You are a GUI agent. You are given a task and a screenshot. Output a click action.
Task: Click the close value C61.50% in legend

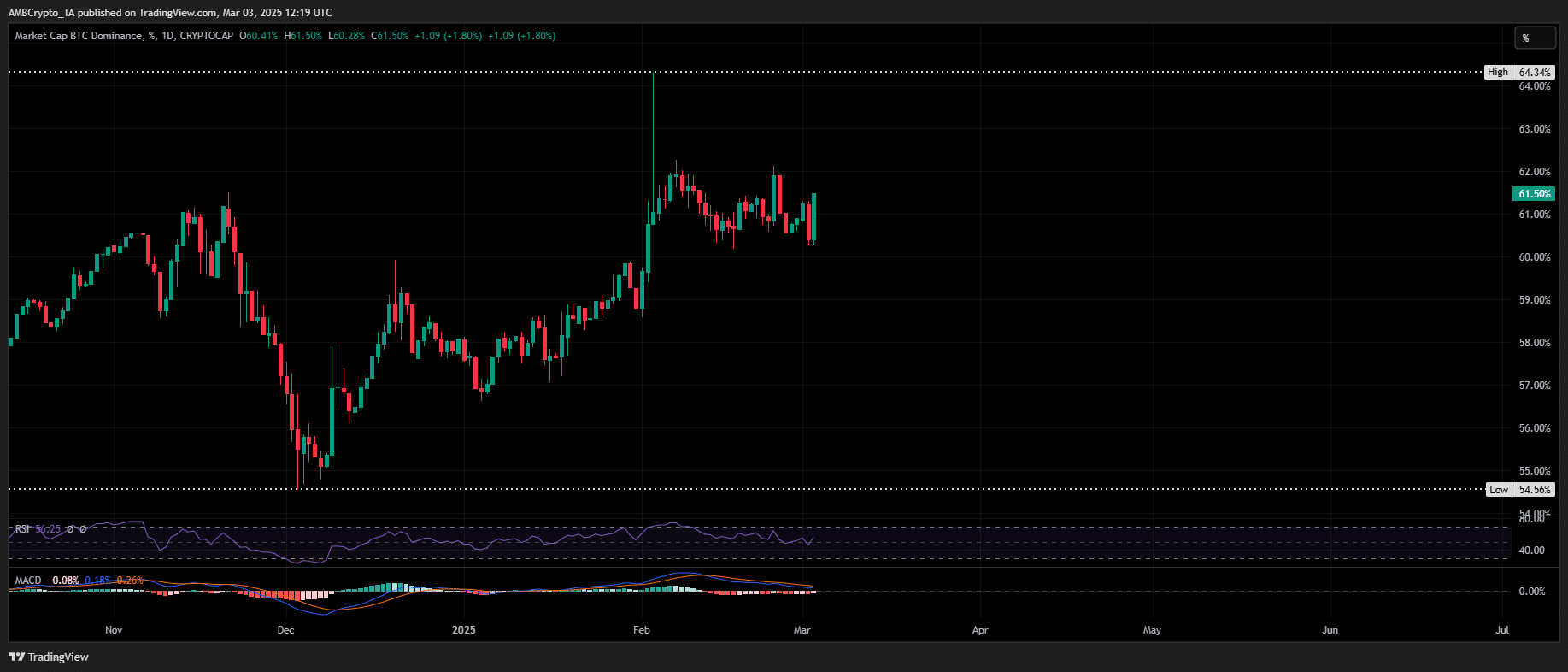coord(390,36)
